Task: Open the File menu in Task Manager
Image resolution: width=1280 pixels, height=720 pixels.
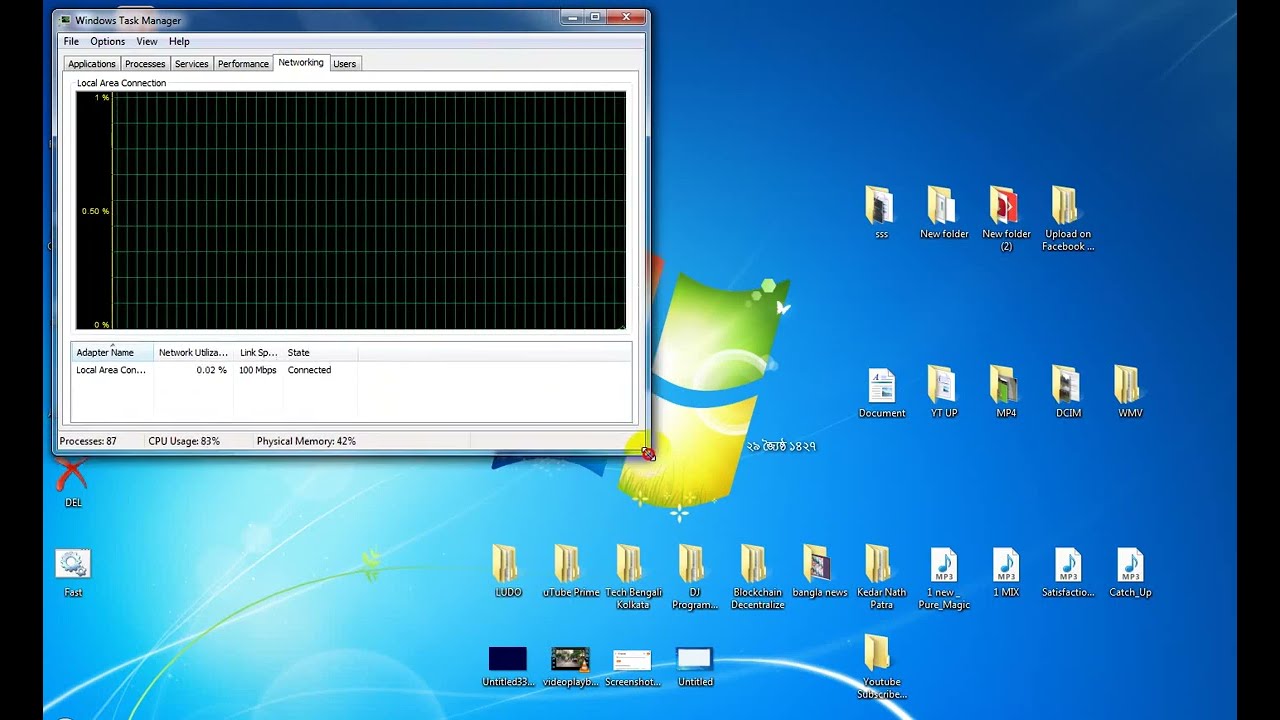Action: point(71,41)
